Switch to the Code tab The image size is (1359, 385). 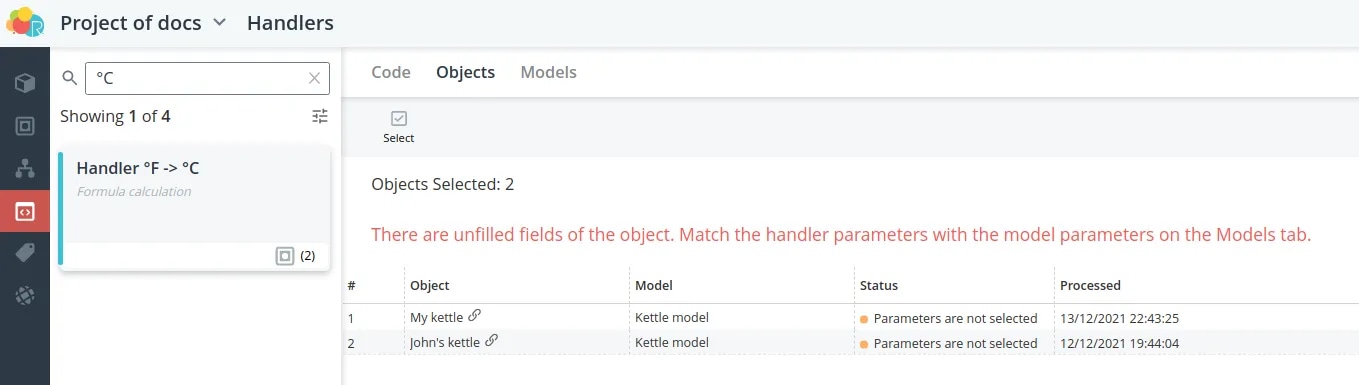click(x=391, y=72)
